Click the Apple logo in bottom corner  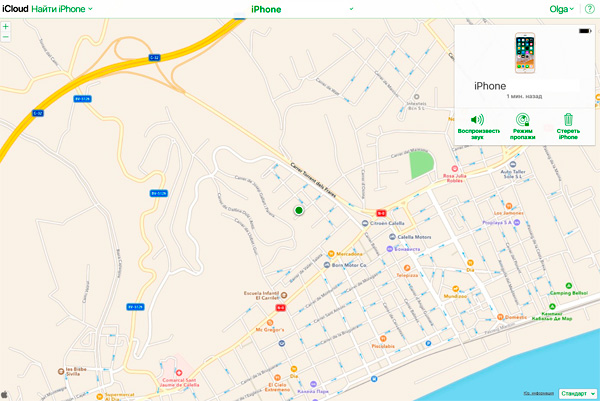point(6,394)
